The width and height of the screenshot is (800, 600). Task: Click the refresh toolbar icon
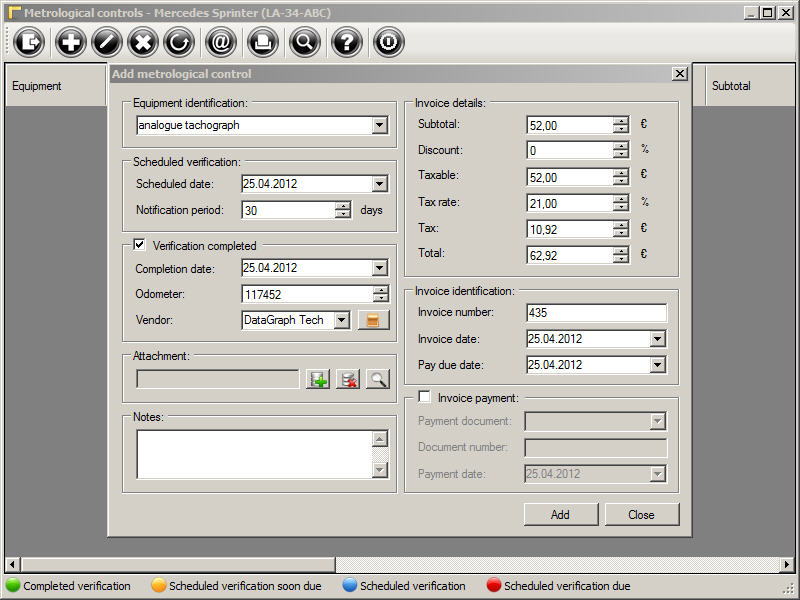179,42
